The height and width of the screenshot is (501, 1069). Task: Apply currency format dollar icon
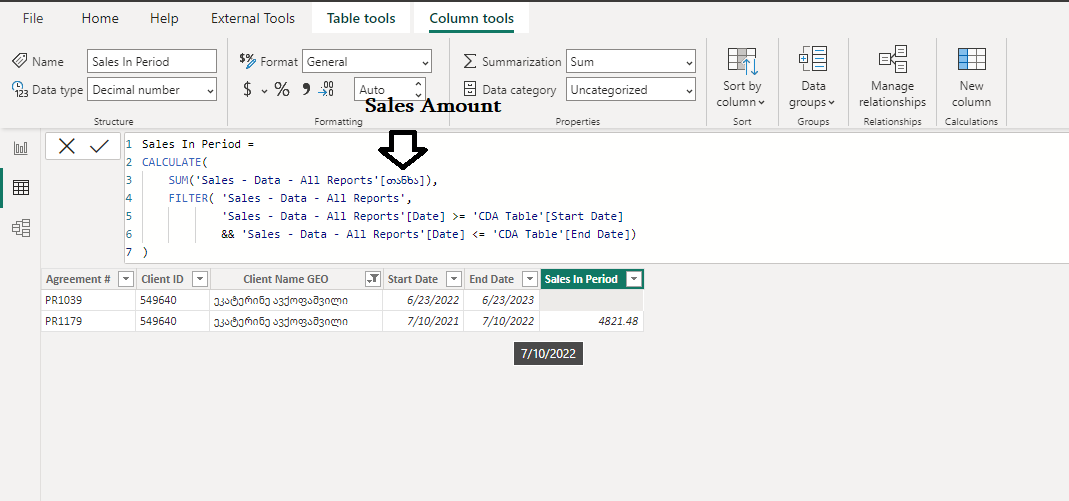pos(247,89)
